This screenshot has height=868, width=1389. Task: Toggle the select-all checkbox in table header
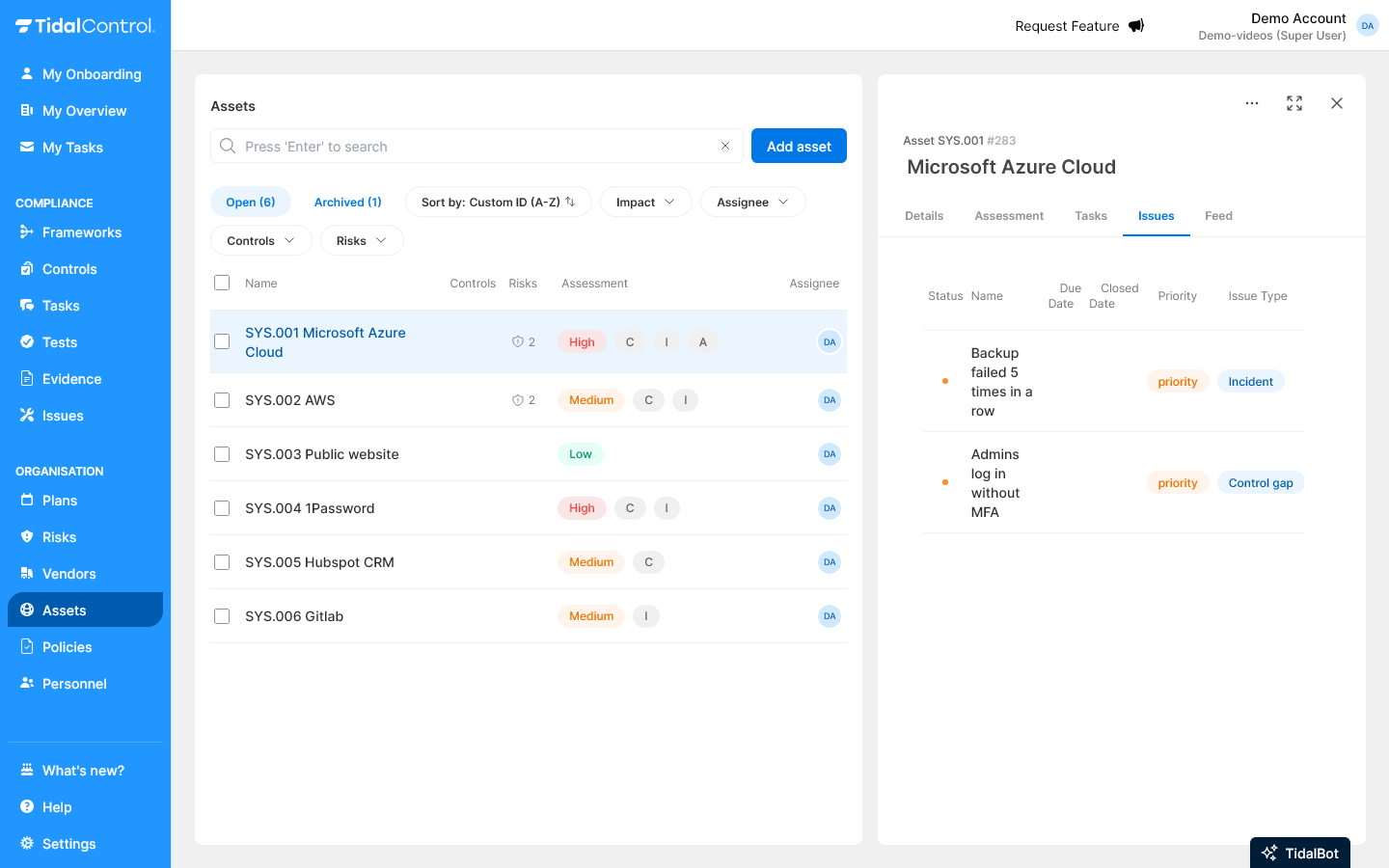pos(222,283)
